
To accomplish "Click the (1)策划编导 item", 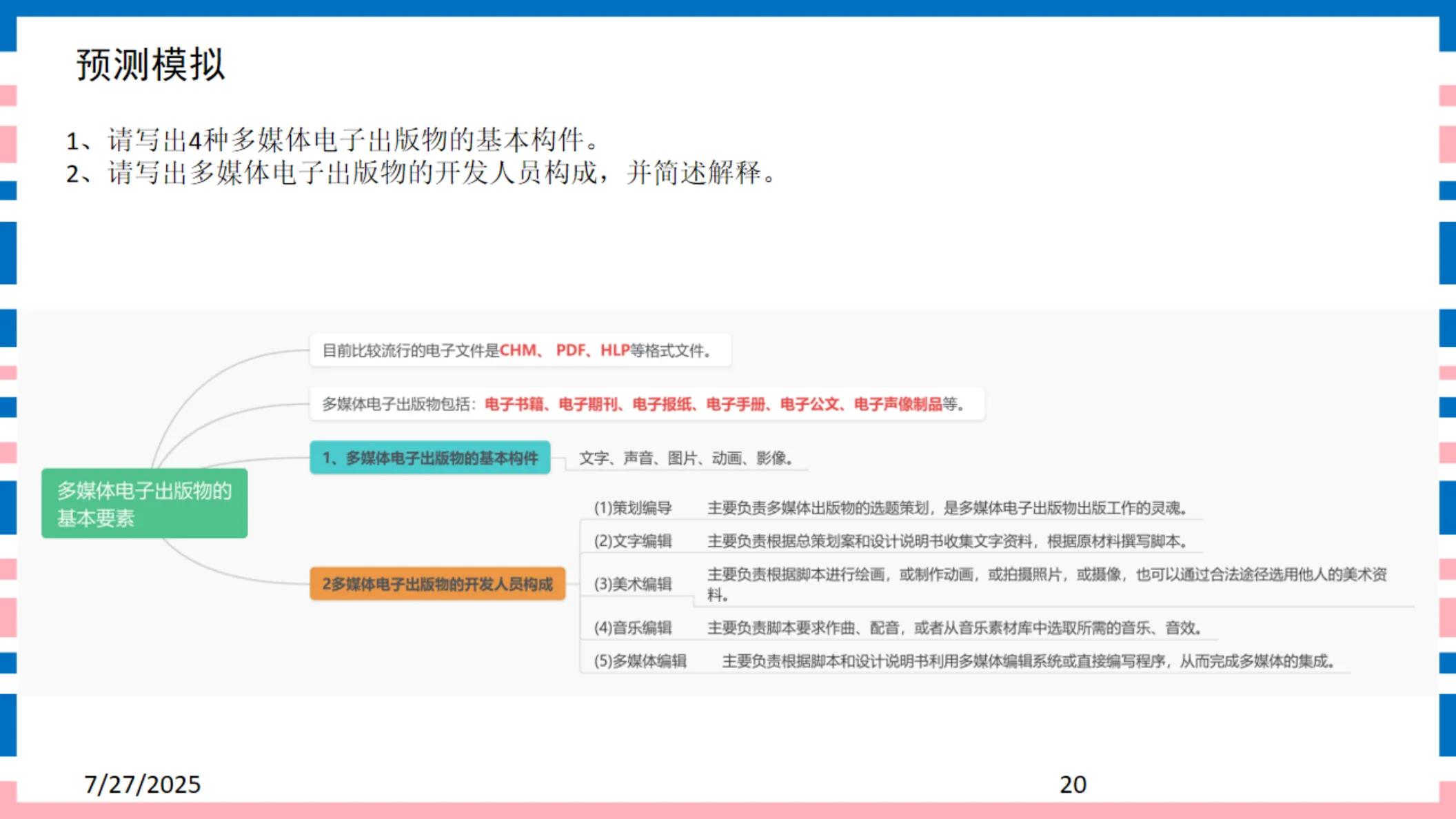I will pyautogui.click(x=633, y=508).
